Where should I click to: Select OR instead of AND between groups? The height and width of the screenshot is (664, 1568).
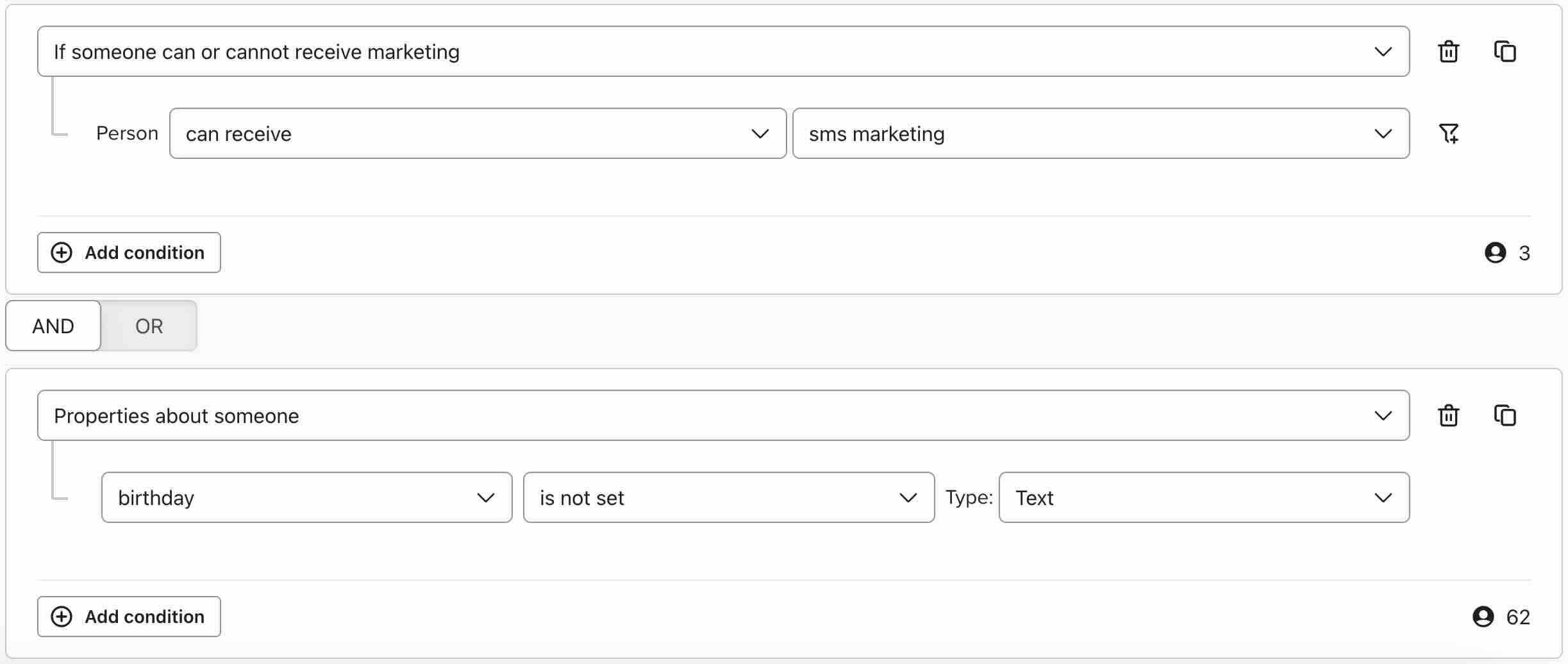point(148,326)
